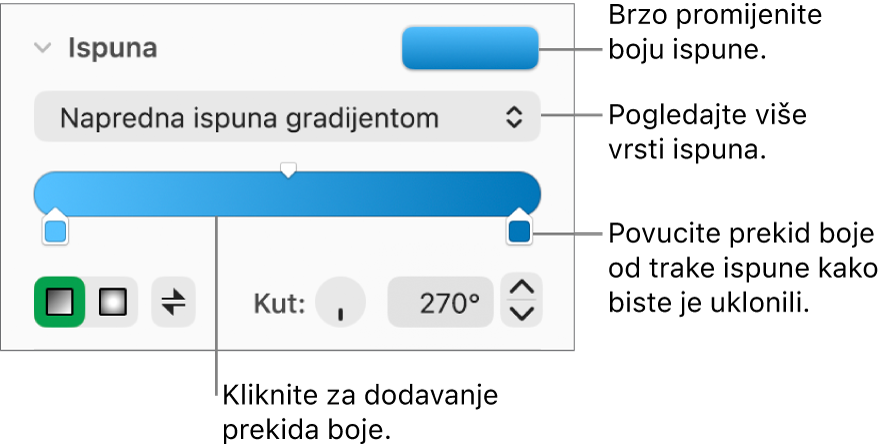Click the reverse gradient direction arrows icon
This screenshot has height=447, width=888.
(x=173, y=302)
